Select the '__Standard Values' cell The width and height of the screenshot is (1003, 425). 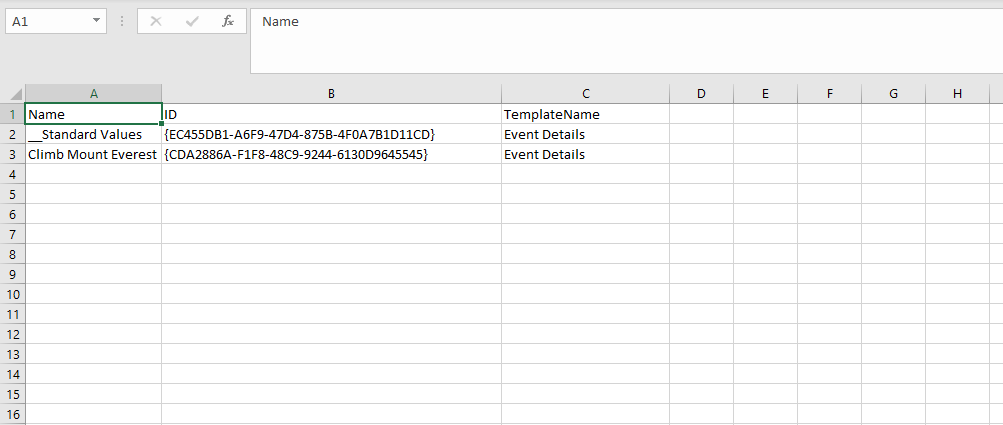point(93,134)
